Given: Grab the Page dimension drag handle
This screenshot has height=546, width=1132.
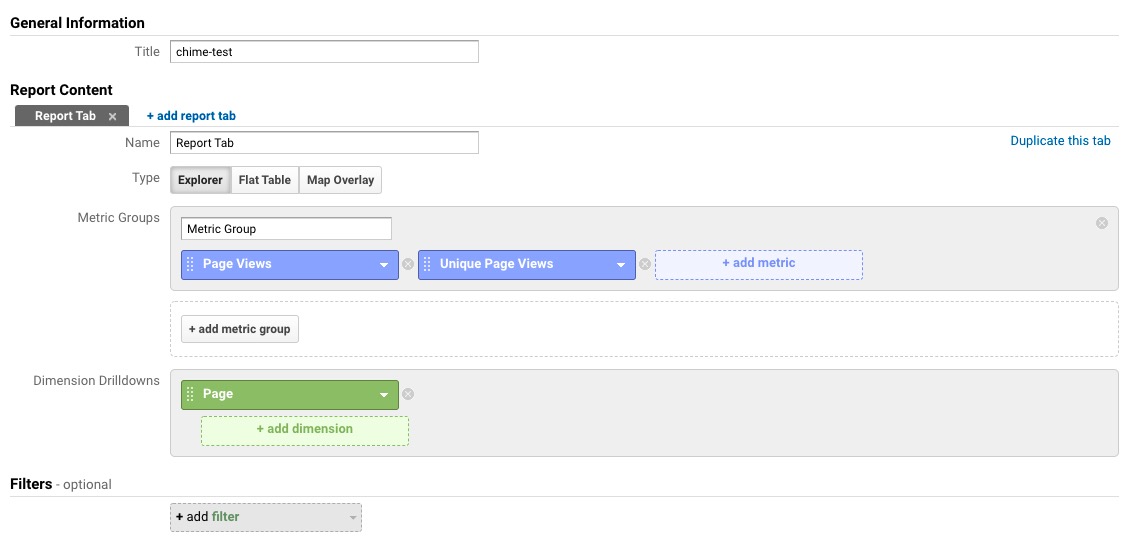Looking at the screenshot, I should point(191,394).
